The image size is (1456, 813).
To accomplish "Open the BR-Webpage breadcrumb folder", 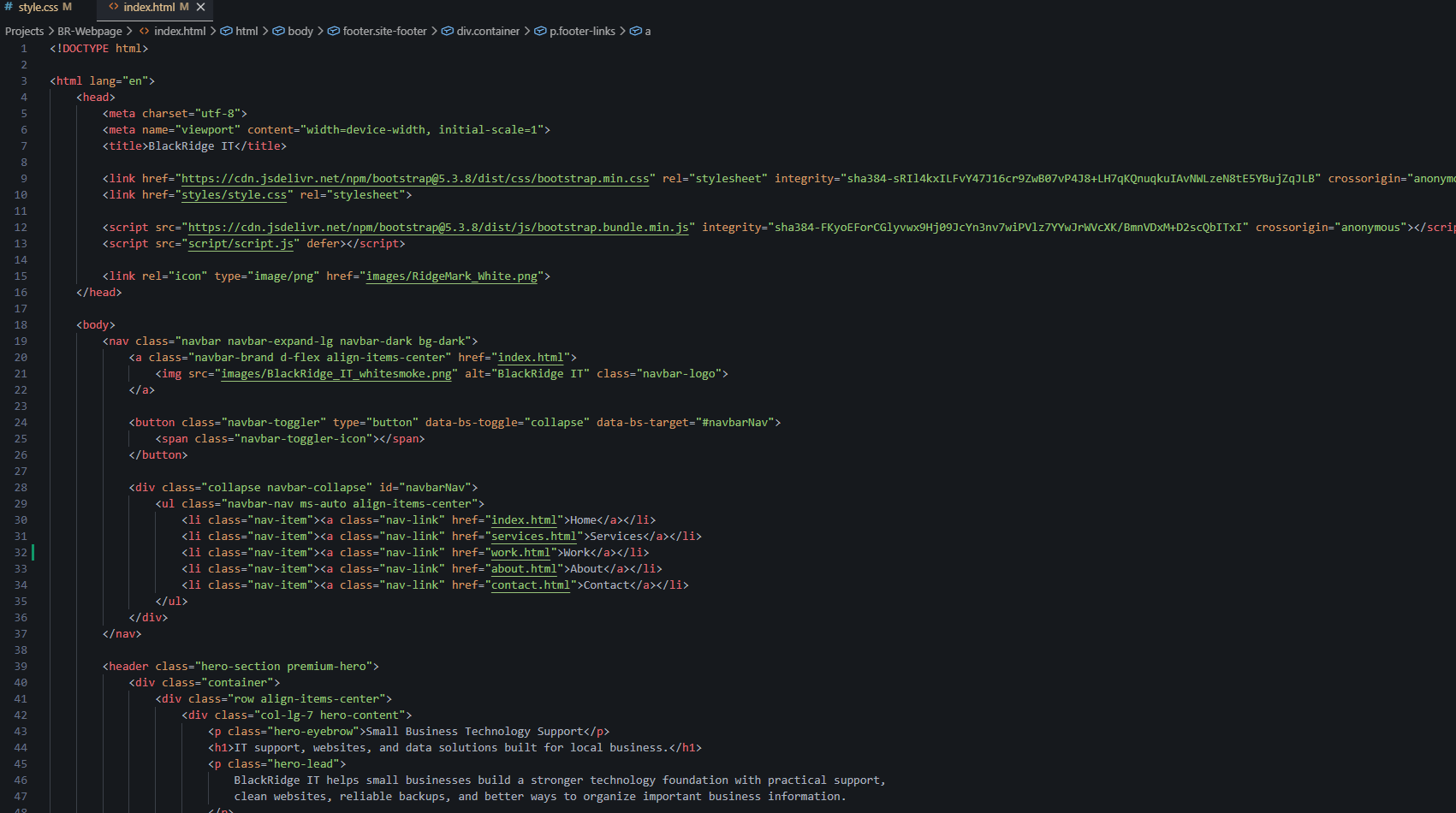I will point(90,32).
